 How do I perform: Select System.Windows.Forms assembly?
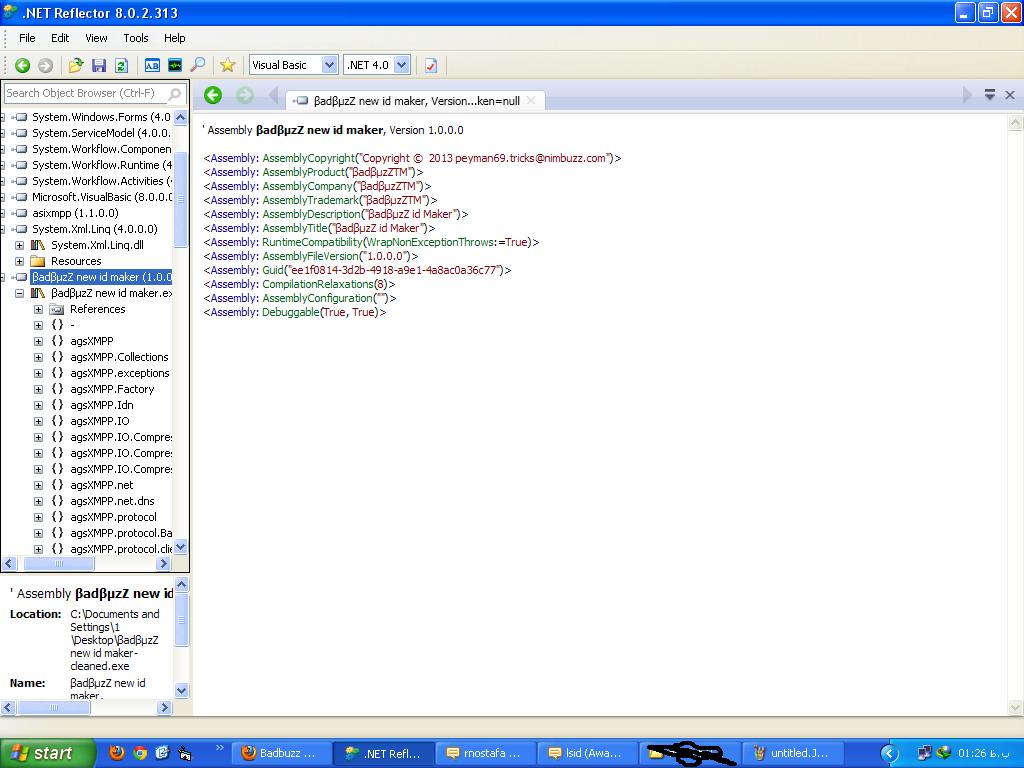pos(101,117)
